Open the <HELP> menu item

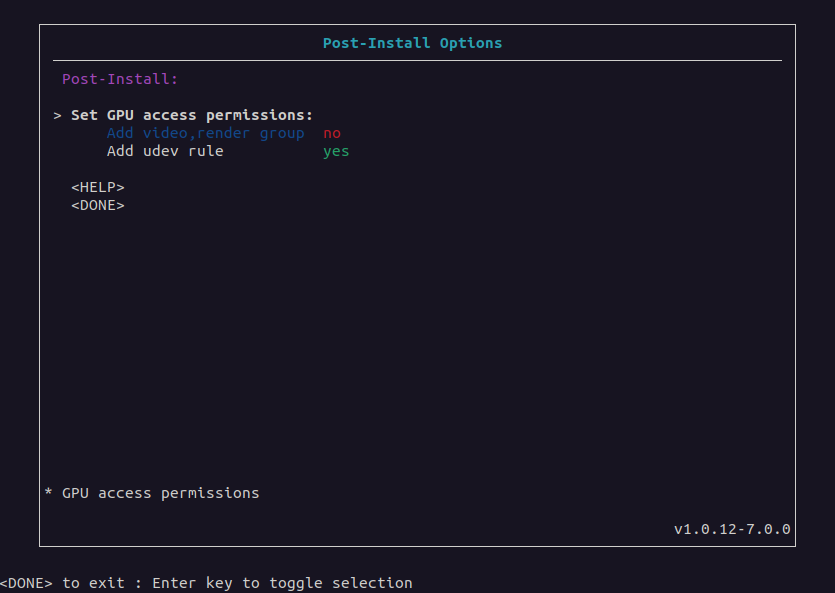click(x=98, y=187)
